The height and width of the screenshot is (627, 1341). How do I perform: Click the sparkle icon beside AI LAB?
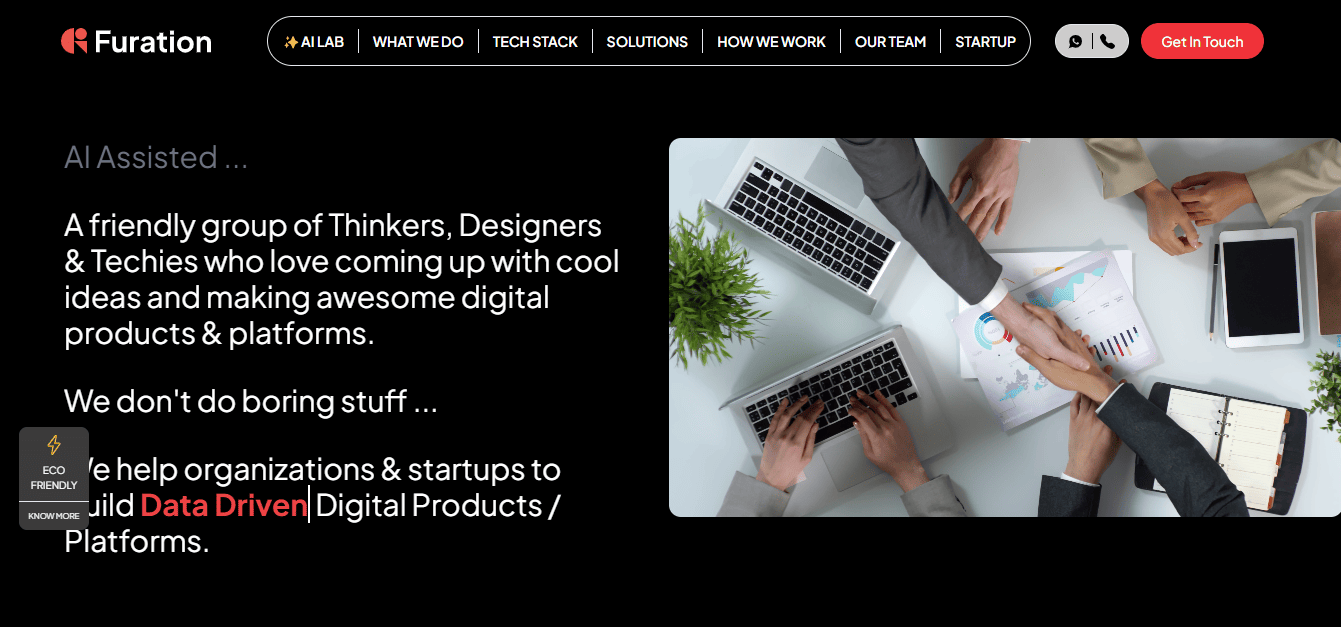(x=291, y=42)
